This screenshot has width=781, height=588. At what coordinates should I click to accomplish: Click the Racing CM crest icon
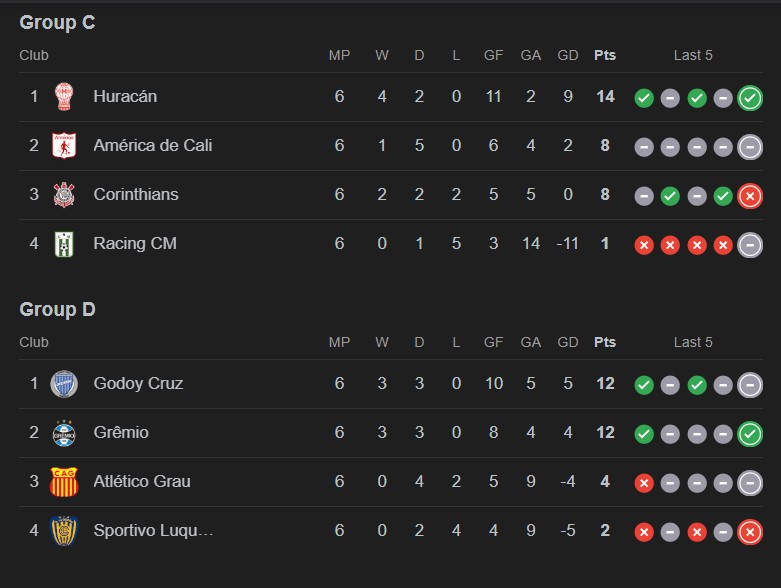click(64, 244)
